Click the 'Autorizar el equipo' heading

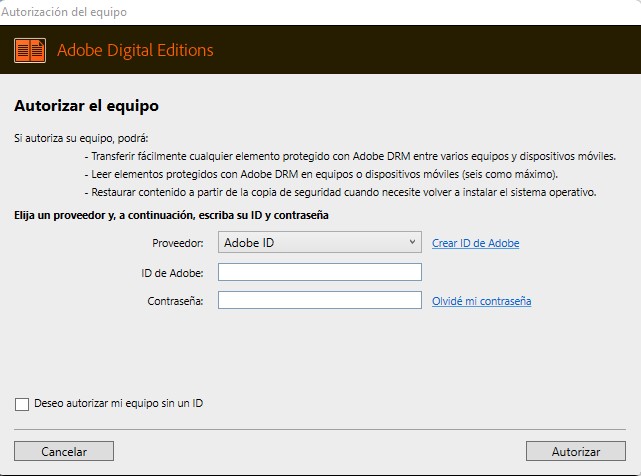[x=86, y=106]
